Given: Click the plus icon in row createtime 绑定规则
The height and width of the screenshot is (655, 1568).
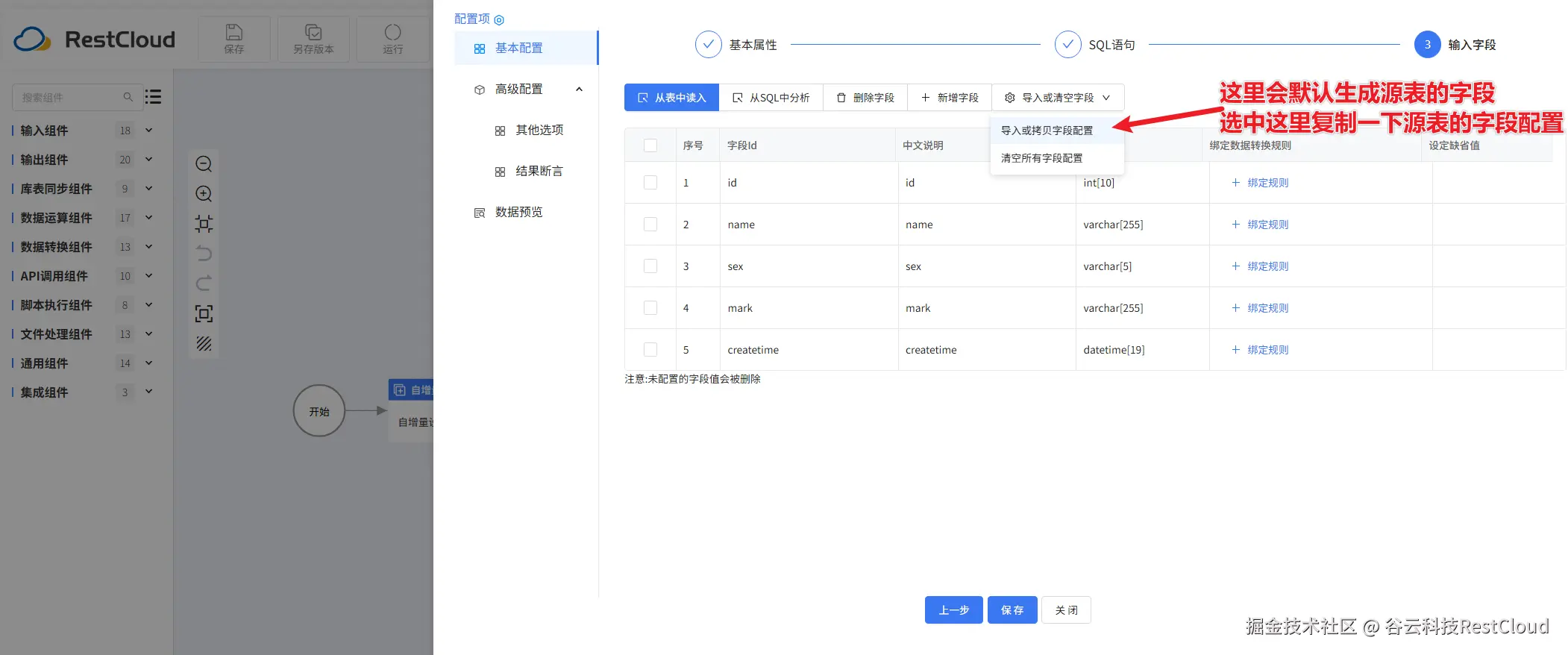Looking at the screenshot, I should pos(1235,350).
